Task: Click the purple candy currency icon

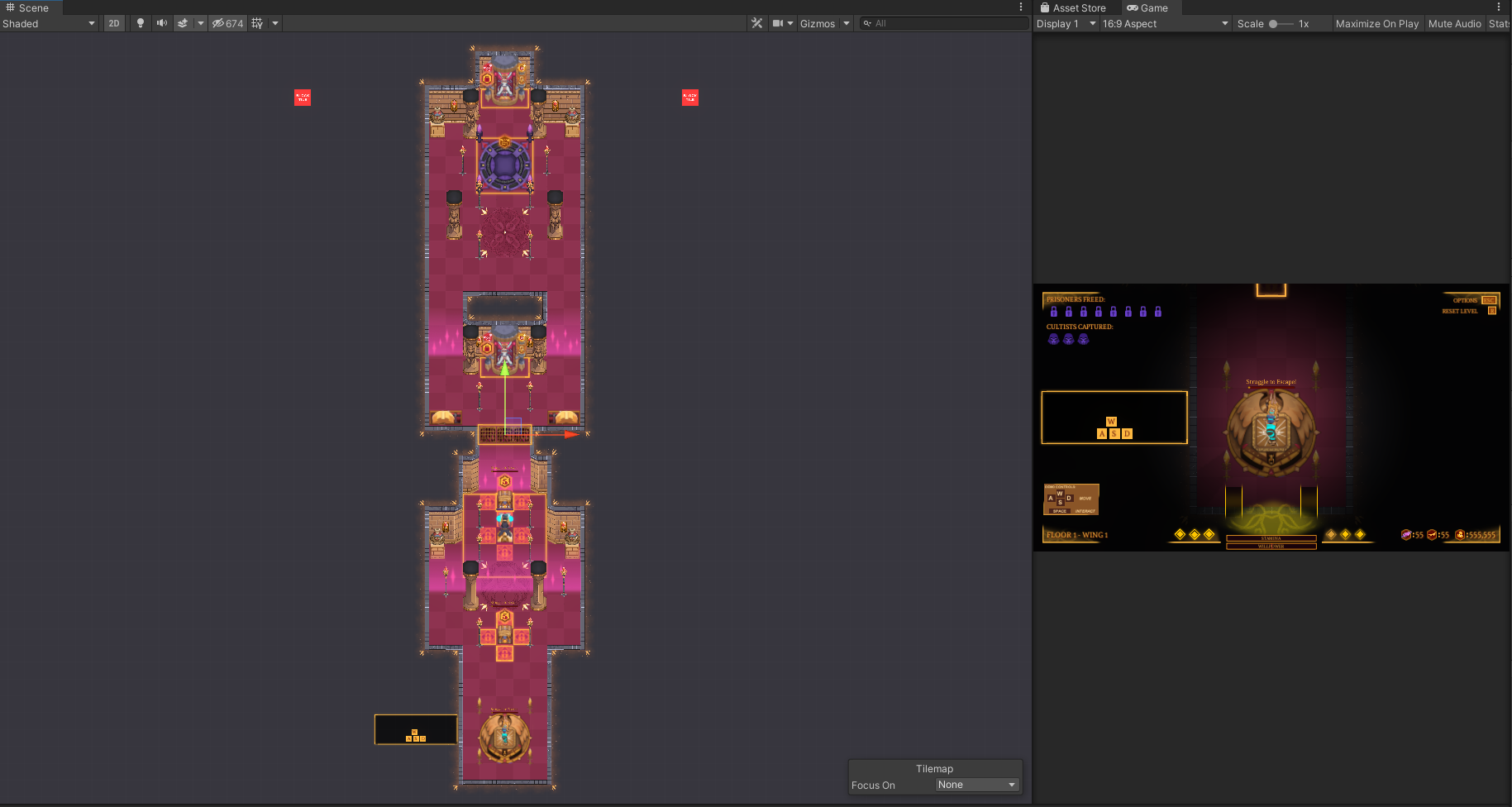Action: 1405,535
